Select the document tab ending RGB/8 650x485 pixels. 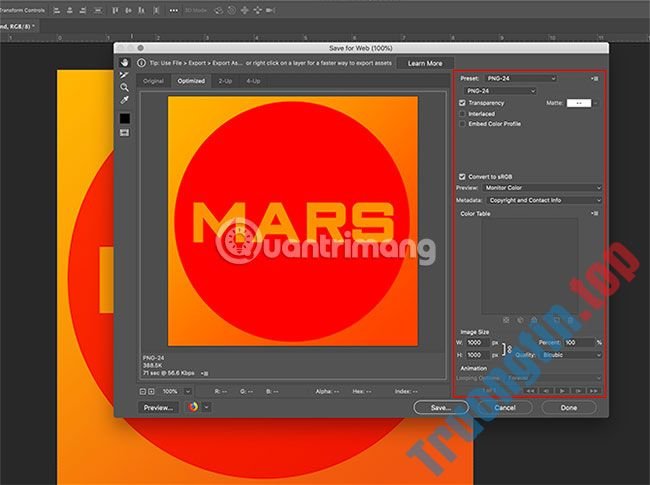[17, 26]
